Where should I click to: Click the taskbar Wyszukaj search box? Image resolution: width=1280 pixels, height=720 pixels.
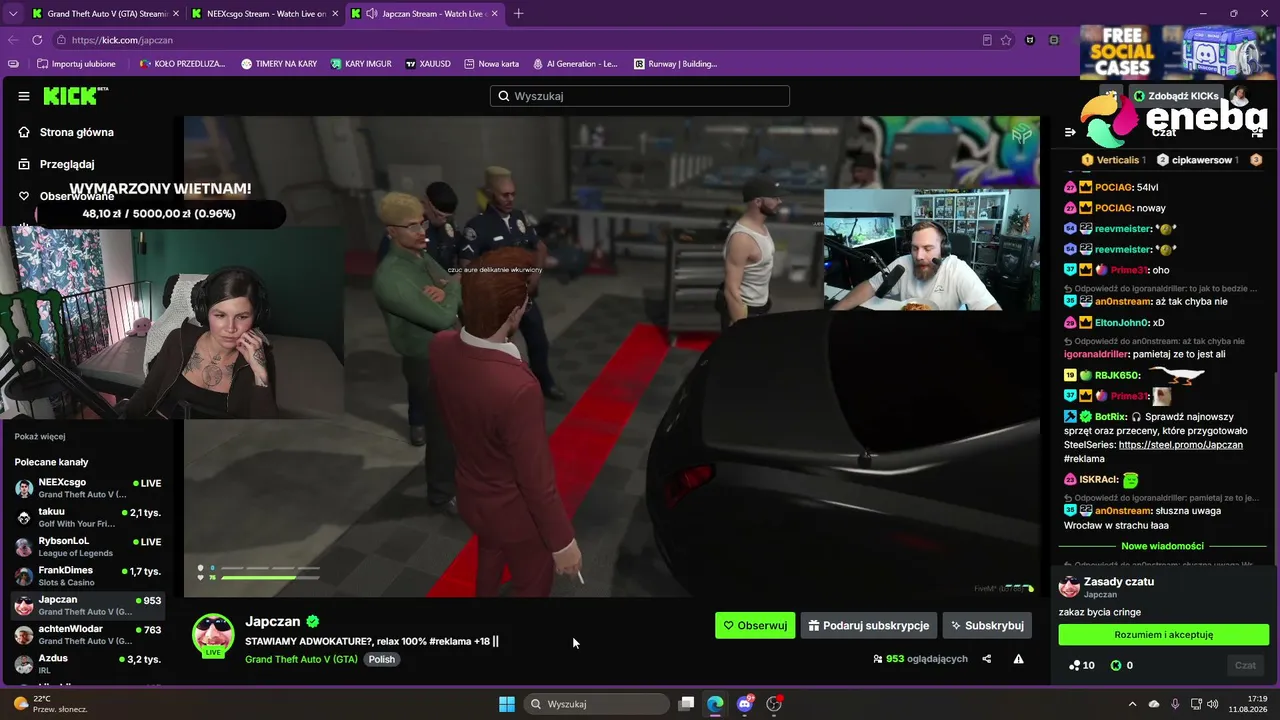pos(598,704)
